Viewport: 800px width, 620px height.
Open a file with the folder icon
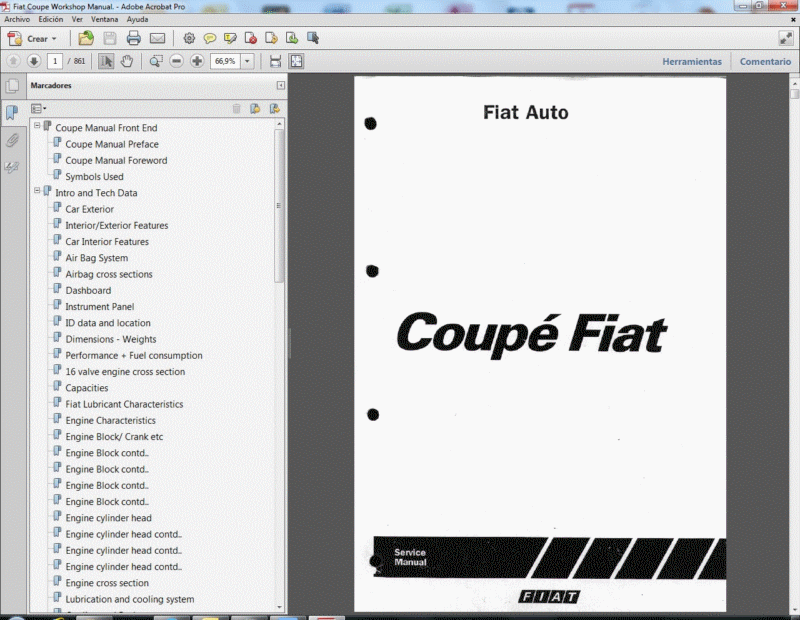[86, 38]
